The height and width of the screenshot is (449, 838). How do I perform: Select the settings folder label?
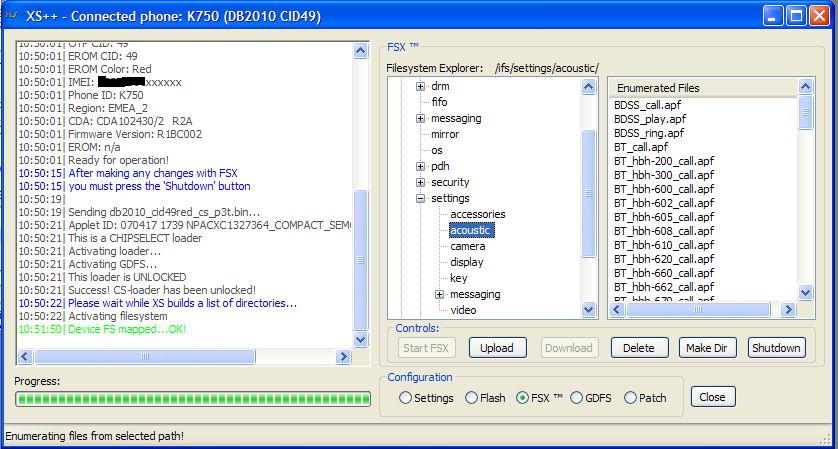(x=451, y=198)
